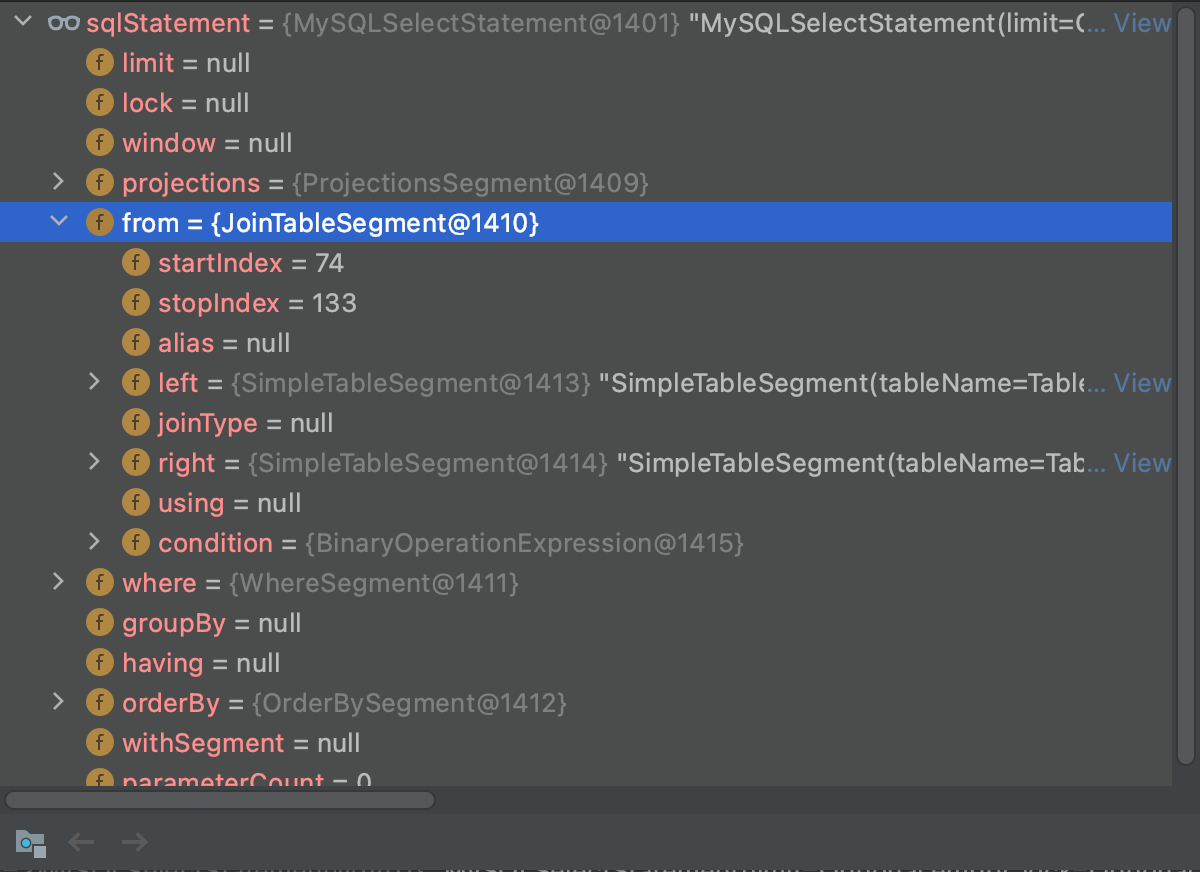The image size is (1200, 872).
Task: Click the back navigation arrow at the bottom
Action: [81, 842]
